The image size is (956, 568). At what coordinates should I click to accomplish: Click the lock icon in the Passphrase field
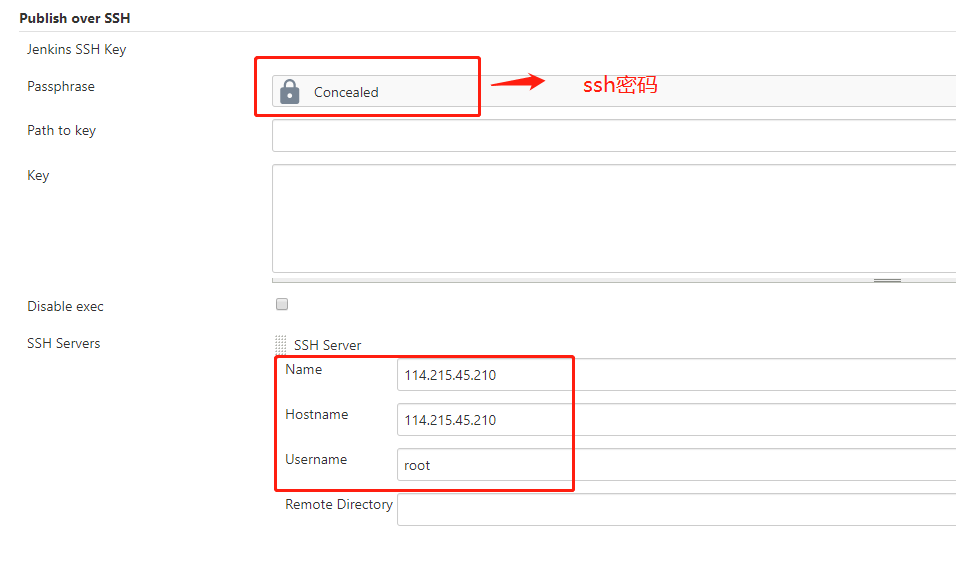290,92
